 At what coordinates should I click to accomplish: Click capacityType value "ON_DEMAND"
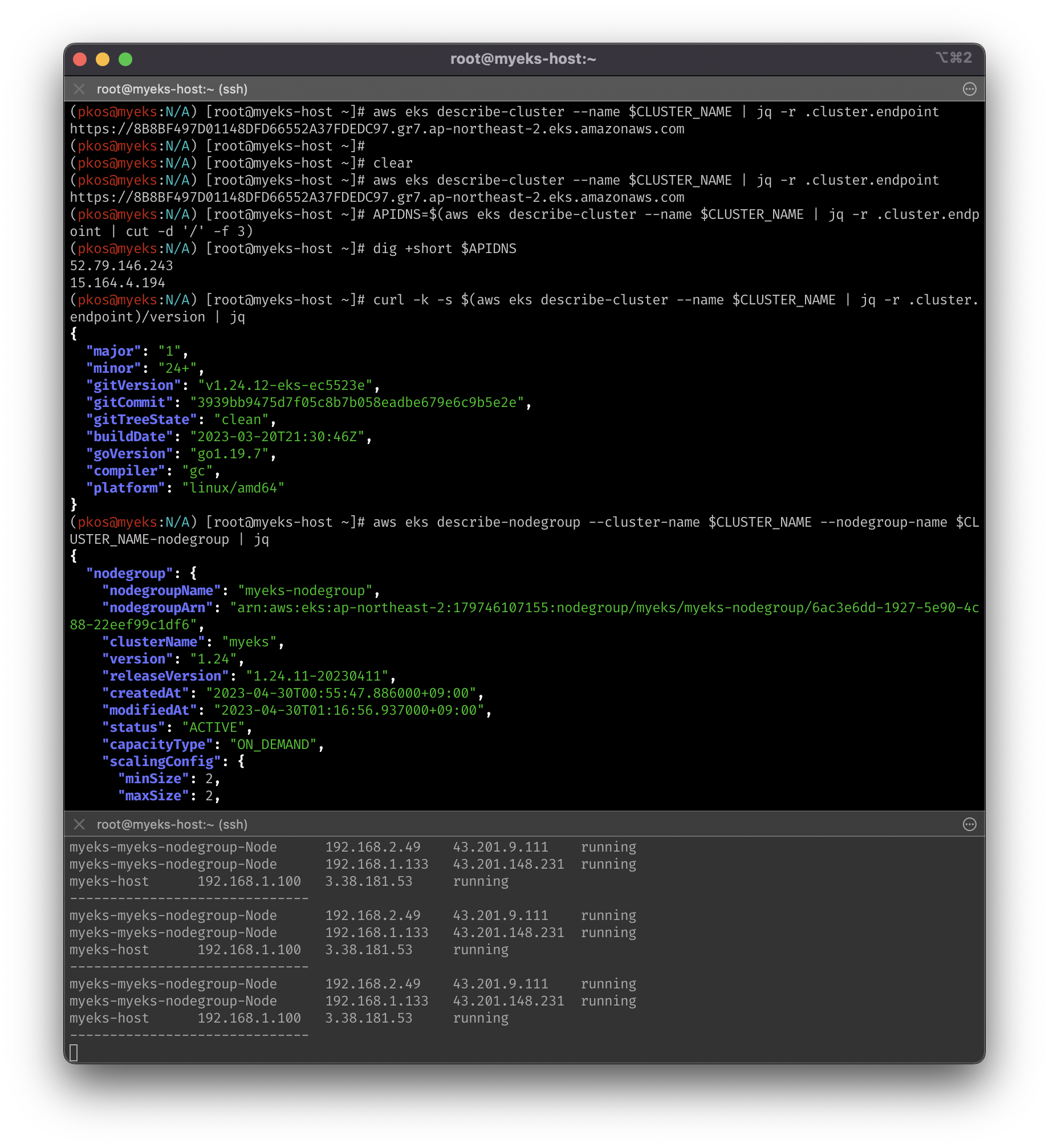click(x=273, y=744)
